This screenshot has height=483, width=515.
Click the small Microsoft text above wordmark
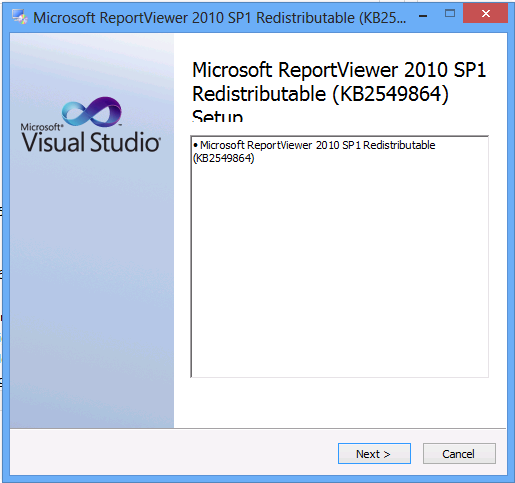41,127
